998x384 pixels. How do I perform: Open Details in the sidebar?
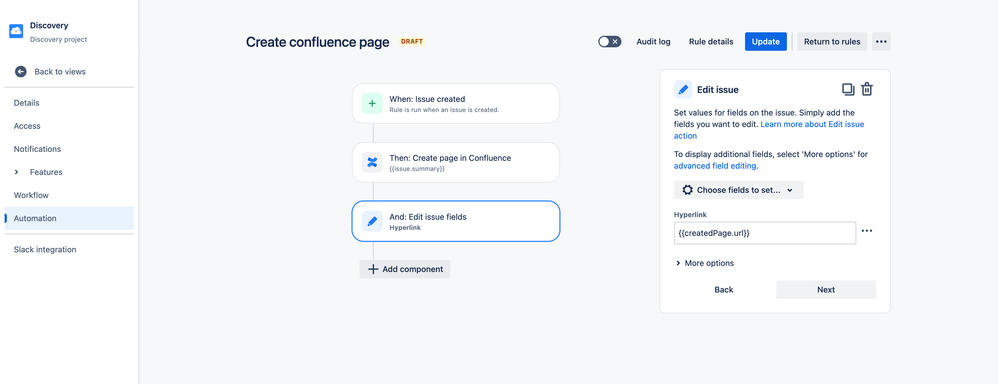(69, 103)
